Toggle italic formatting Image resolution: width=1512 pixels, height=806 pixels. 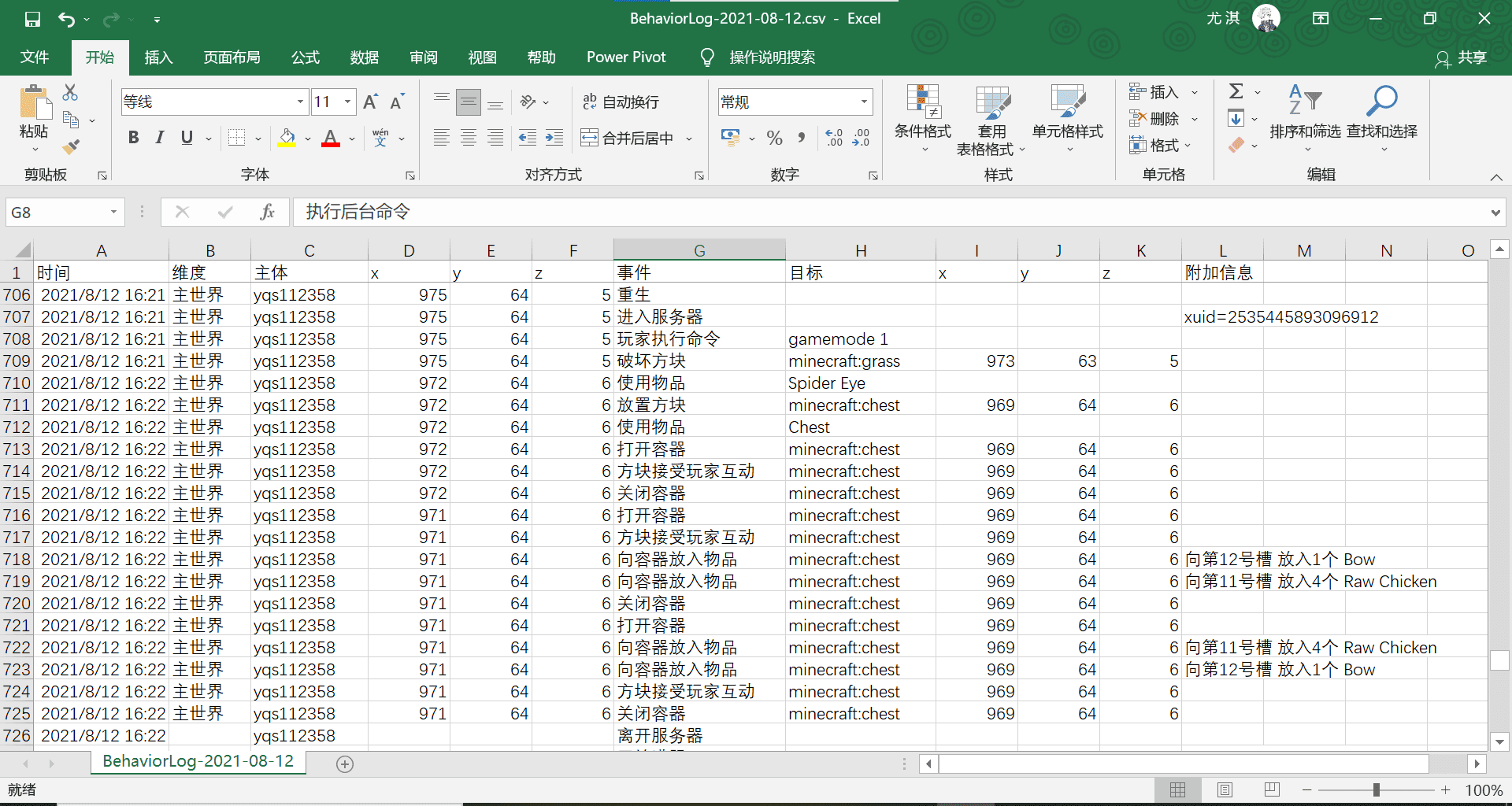tap(160, 138)
